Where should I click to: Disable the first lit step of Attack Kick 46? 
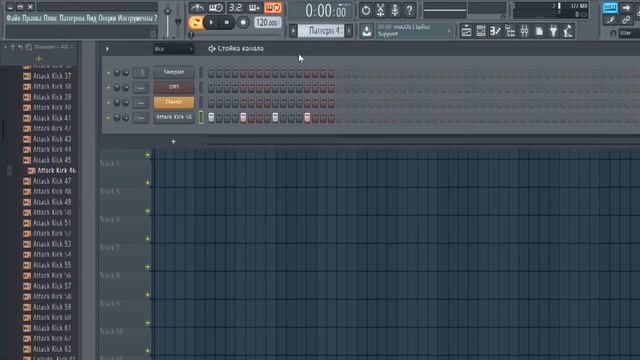coord(211,118)
